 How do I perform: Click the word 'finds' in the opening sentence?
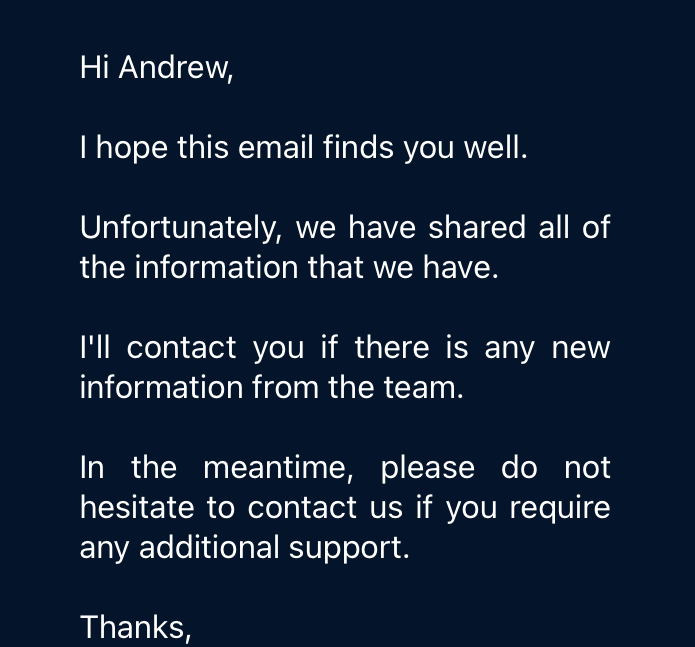coord(358,147)
